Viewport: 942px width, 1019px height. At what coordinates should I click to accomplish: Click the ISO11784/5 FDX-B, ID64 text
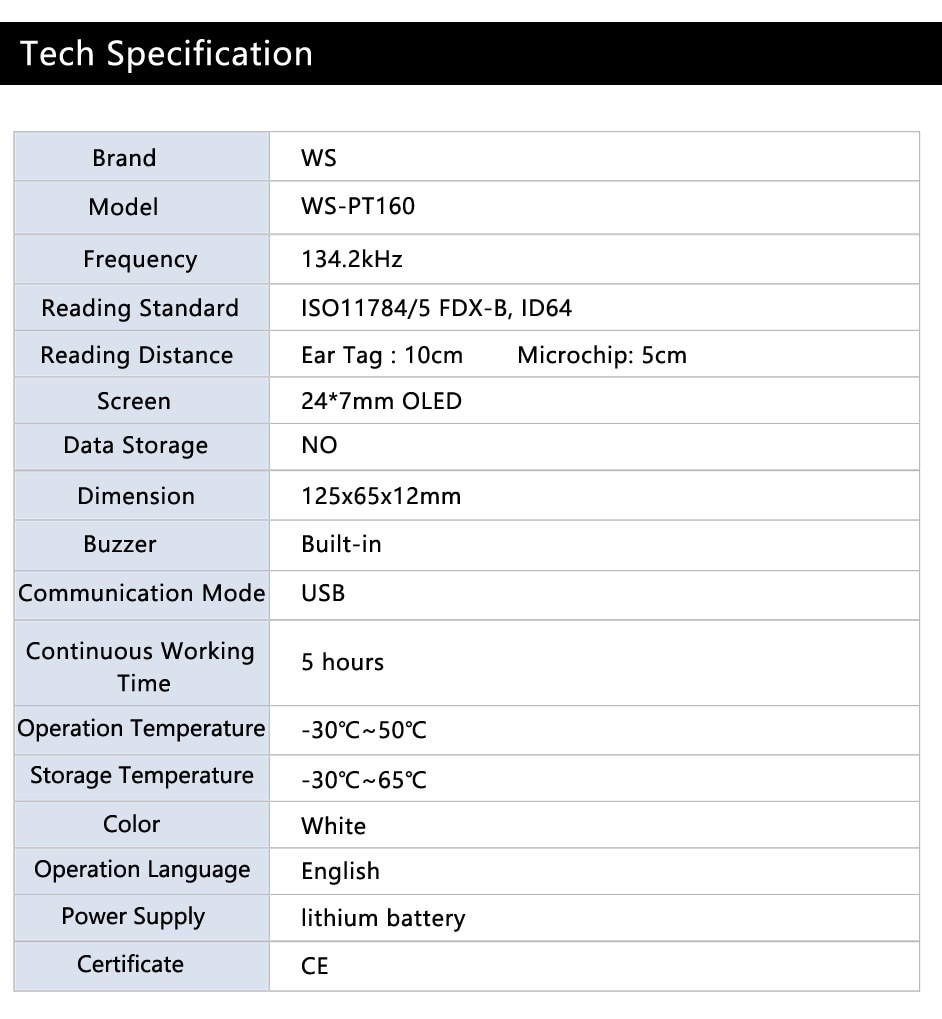pyautogui.click(x=436, y=308)
